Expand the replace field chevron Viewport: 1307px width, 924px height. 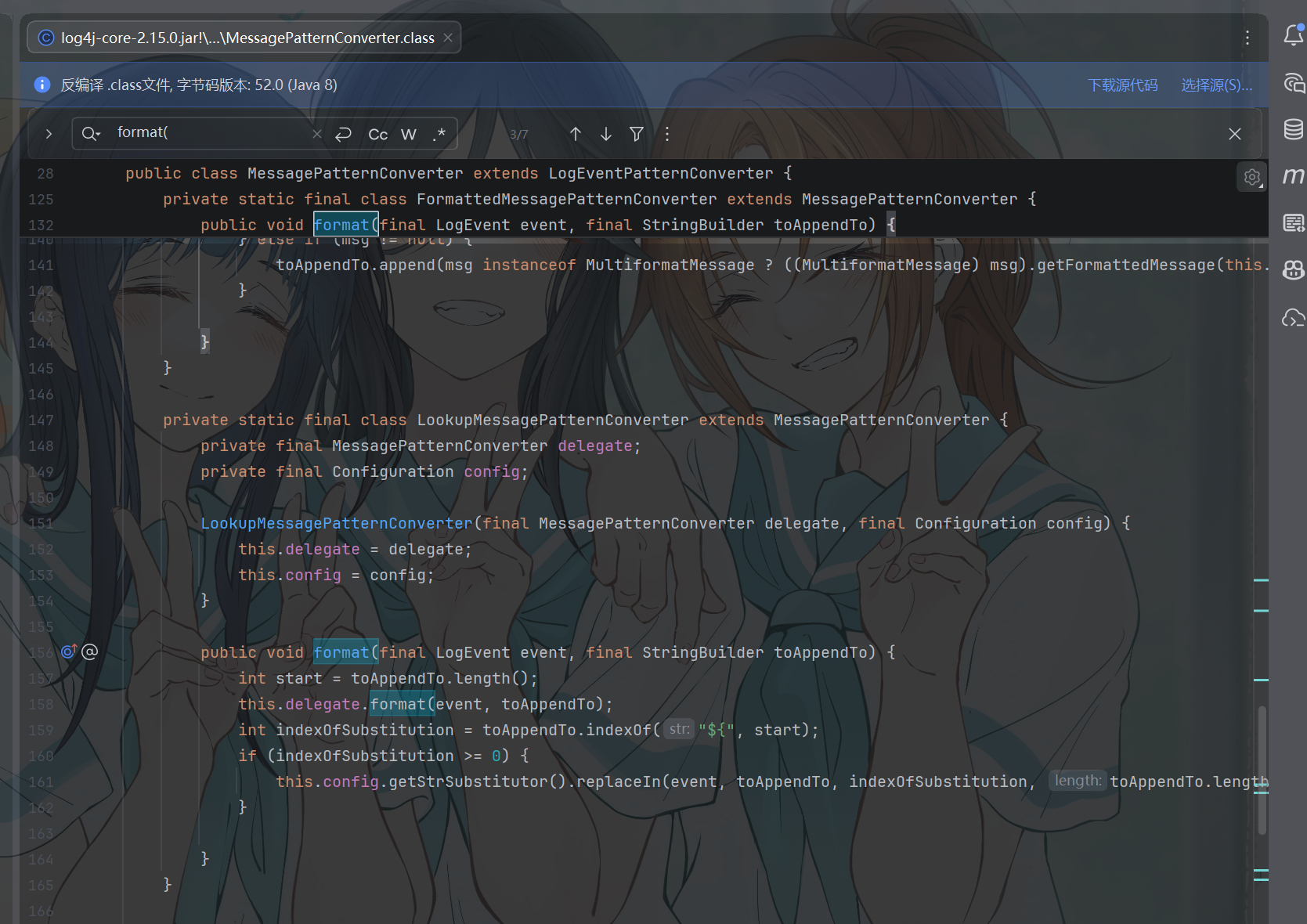(x=49, y=134)
